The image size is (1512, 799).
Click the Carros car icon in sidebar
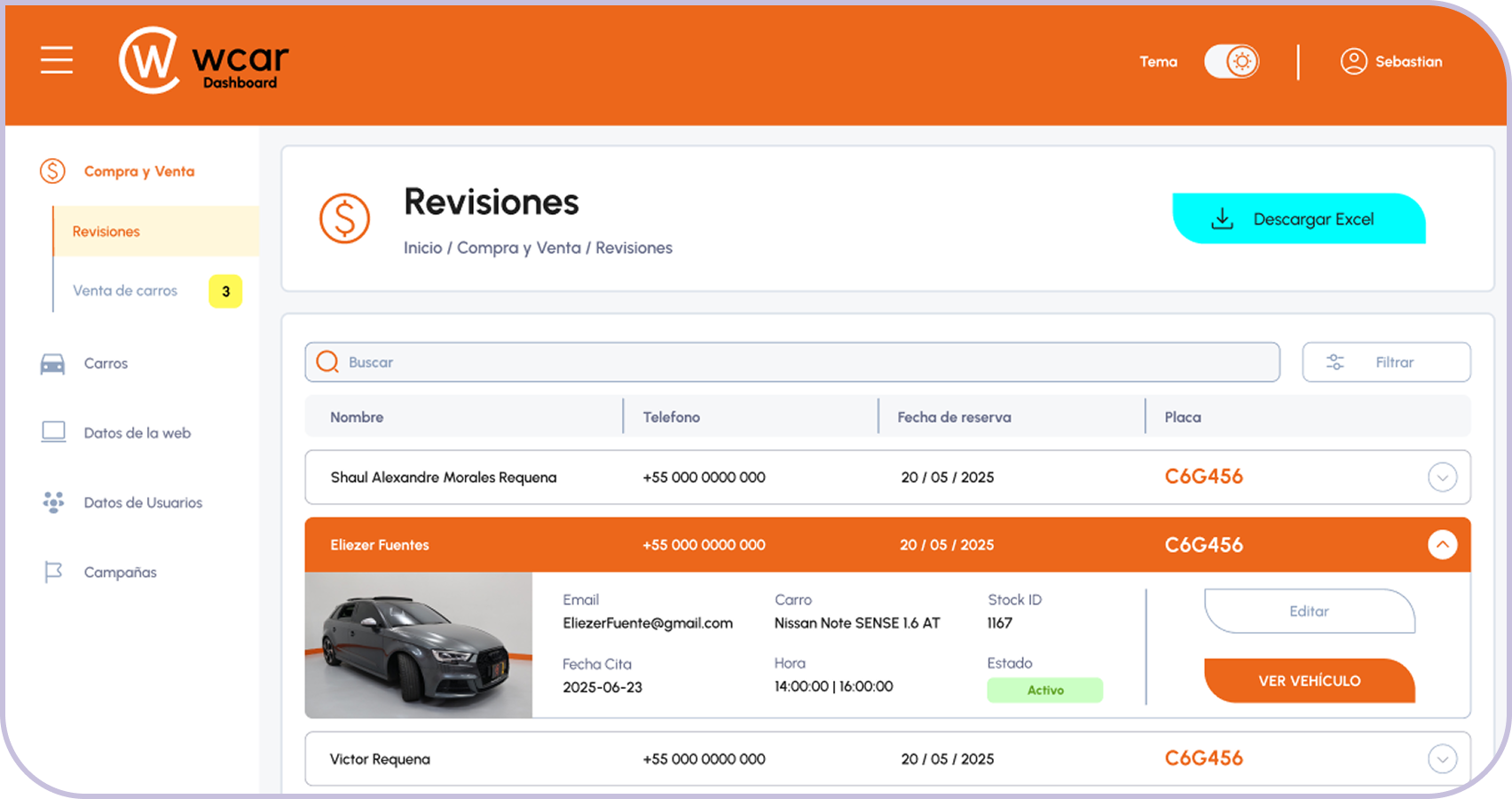(x=53, y=364)
